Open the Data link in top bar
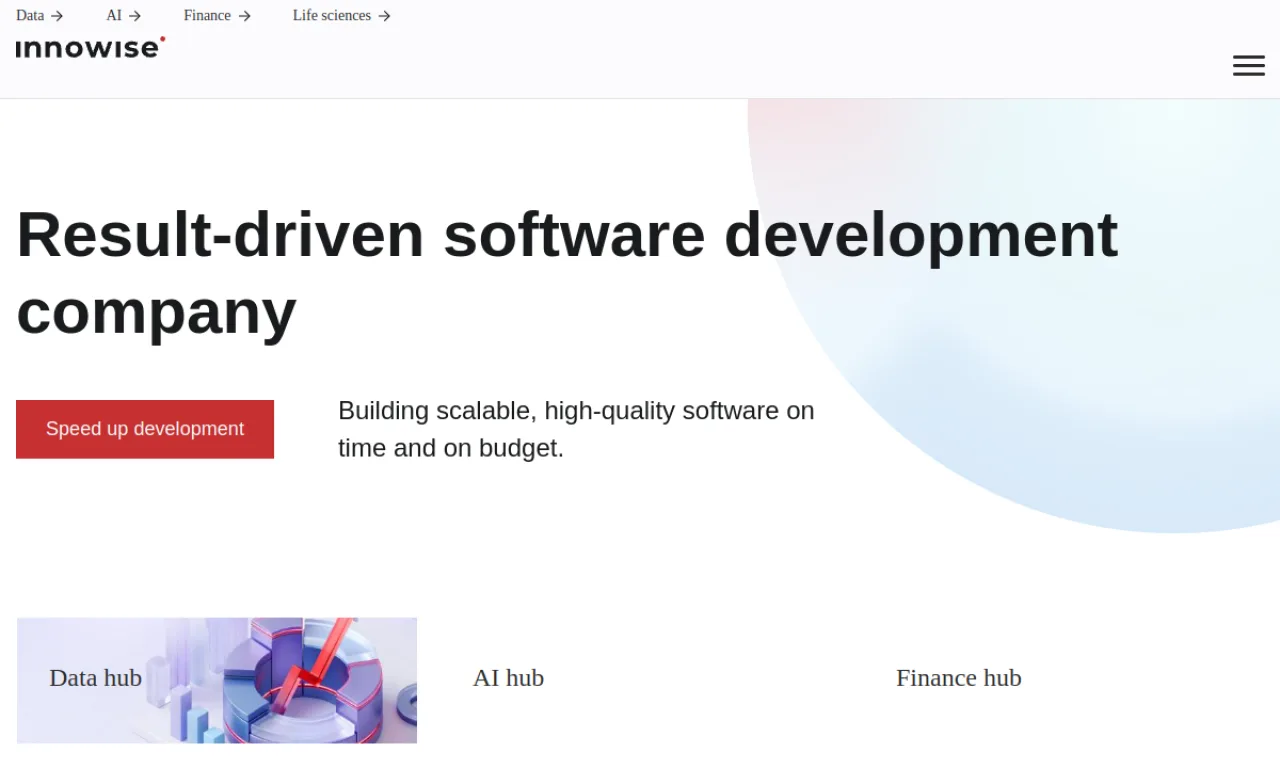The width and height of the screenshot is (1280, 768). [40, 15]
